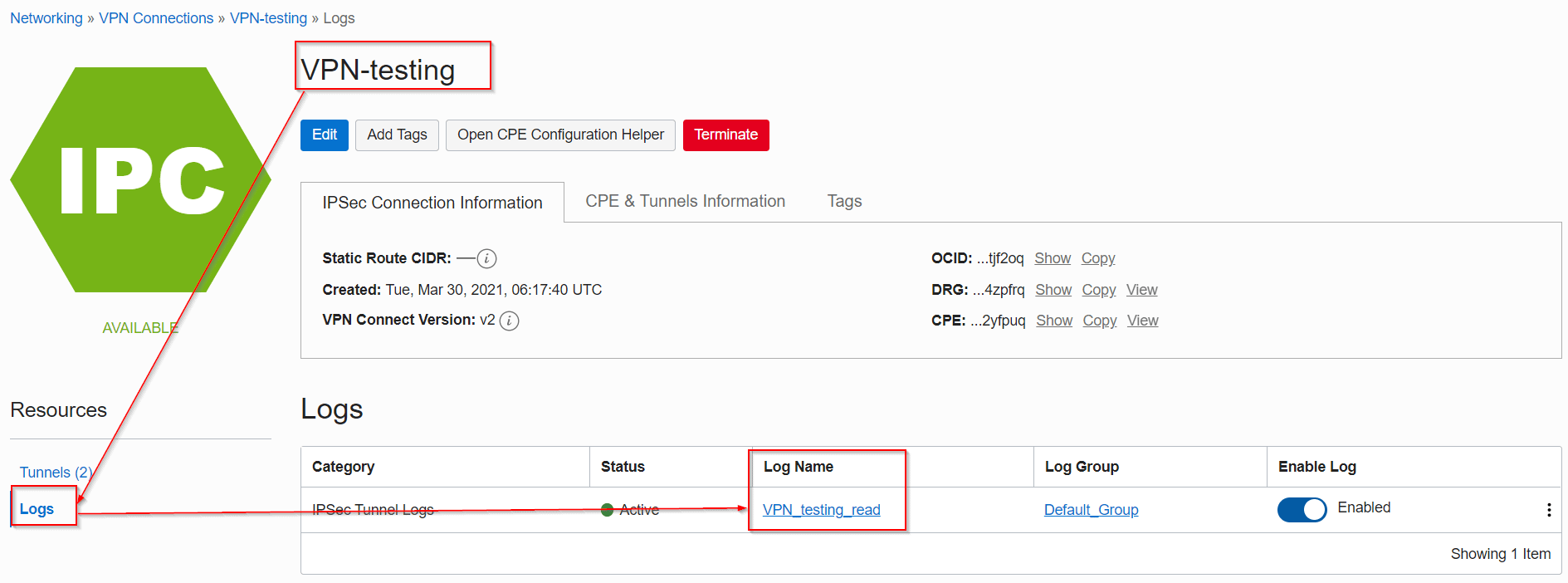The height and width of the screenshot is (583, 1568).
Task: Click the Static Route CIDR info icon
Action: [x=487, y=259]
